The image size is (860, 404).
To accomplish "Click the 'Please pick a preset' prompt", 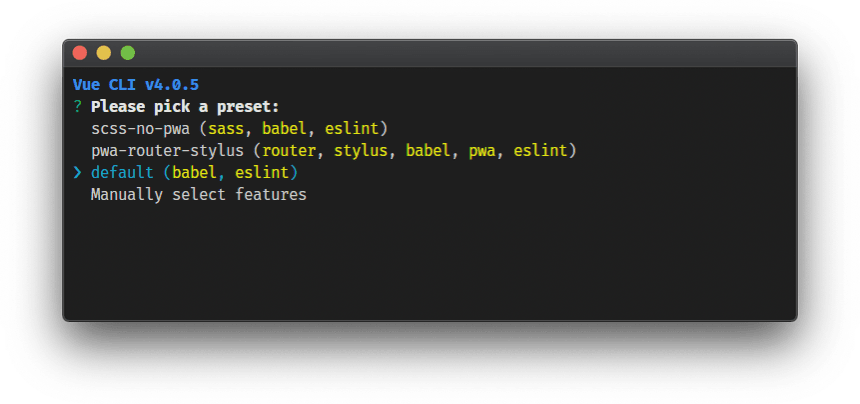I will pos(185,107).
